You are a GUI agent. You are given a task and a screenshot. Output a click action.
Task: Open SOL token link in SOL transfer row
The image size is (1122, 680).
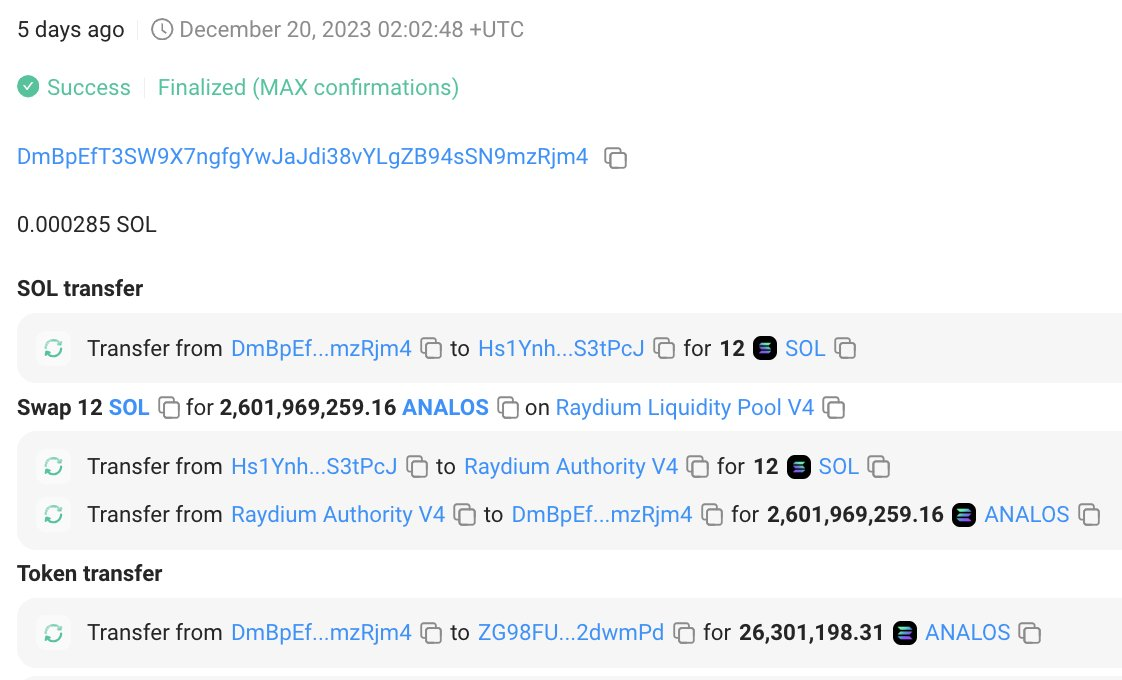[805, 349]
